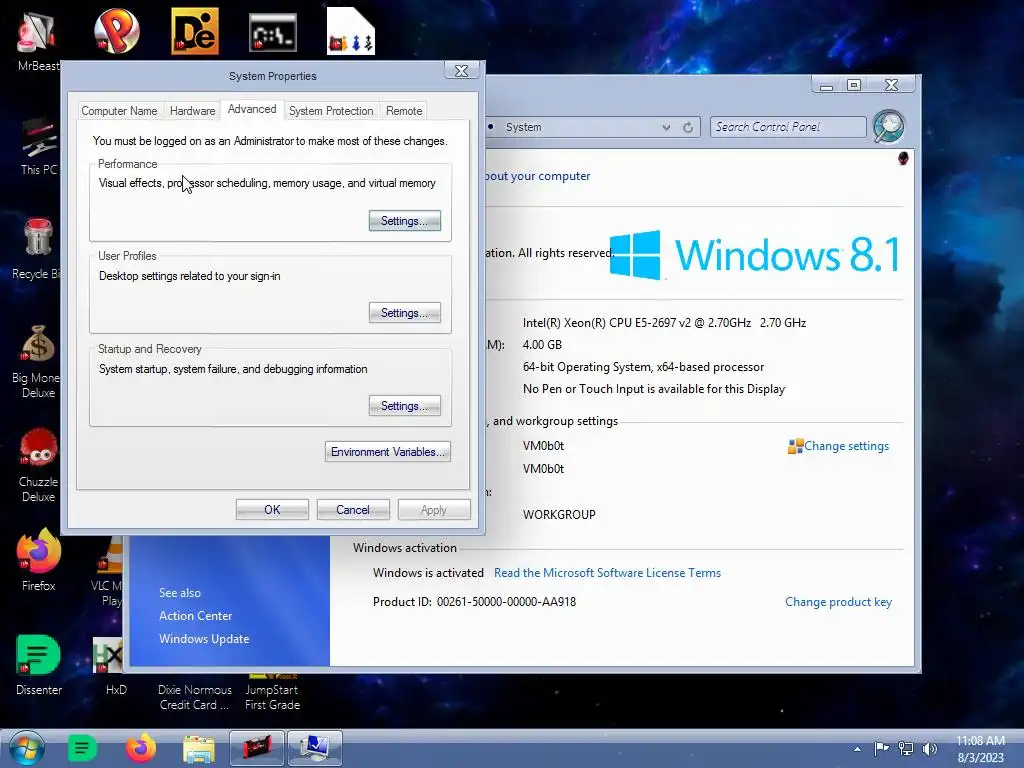Screen dimensions: 1024x768
Task: Open the red P ball desktop icon
Action: pyautogui.click(x=117, y=31)
